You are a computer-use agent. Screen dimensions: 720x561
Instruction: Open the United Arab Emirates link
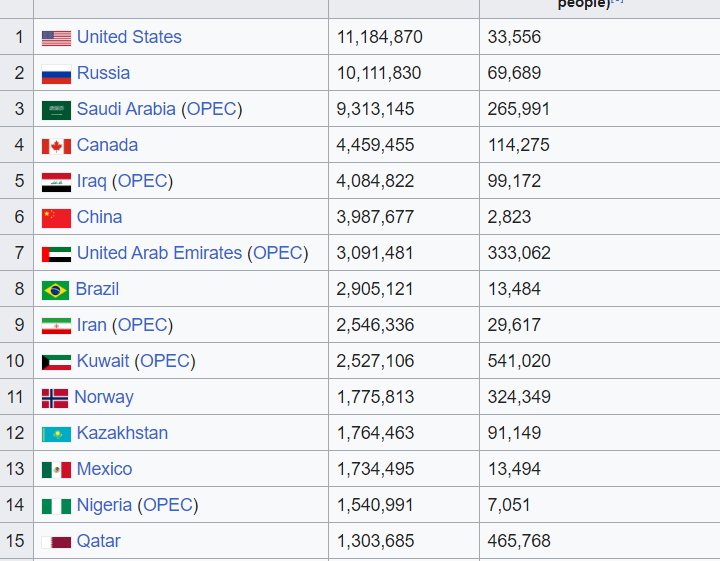click(159, 253)
